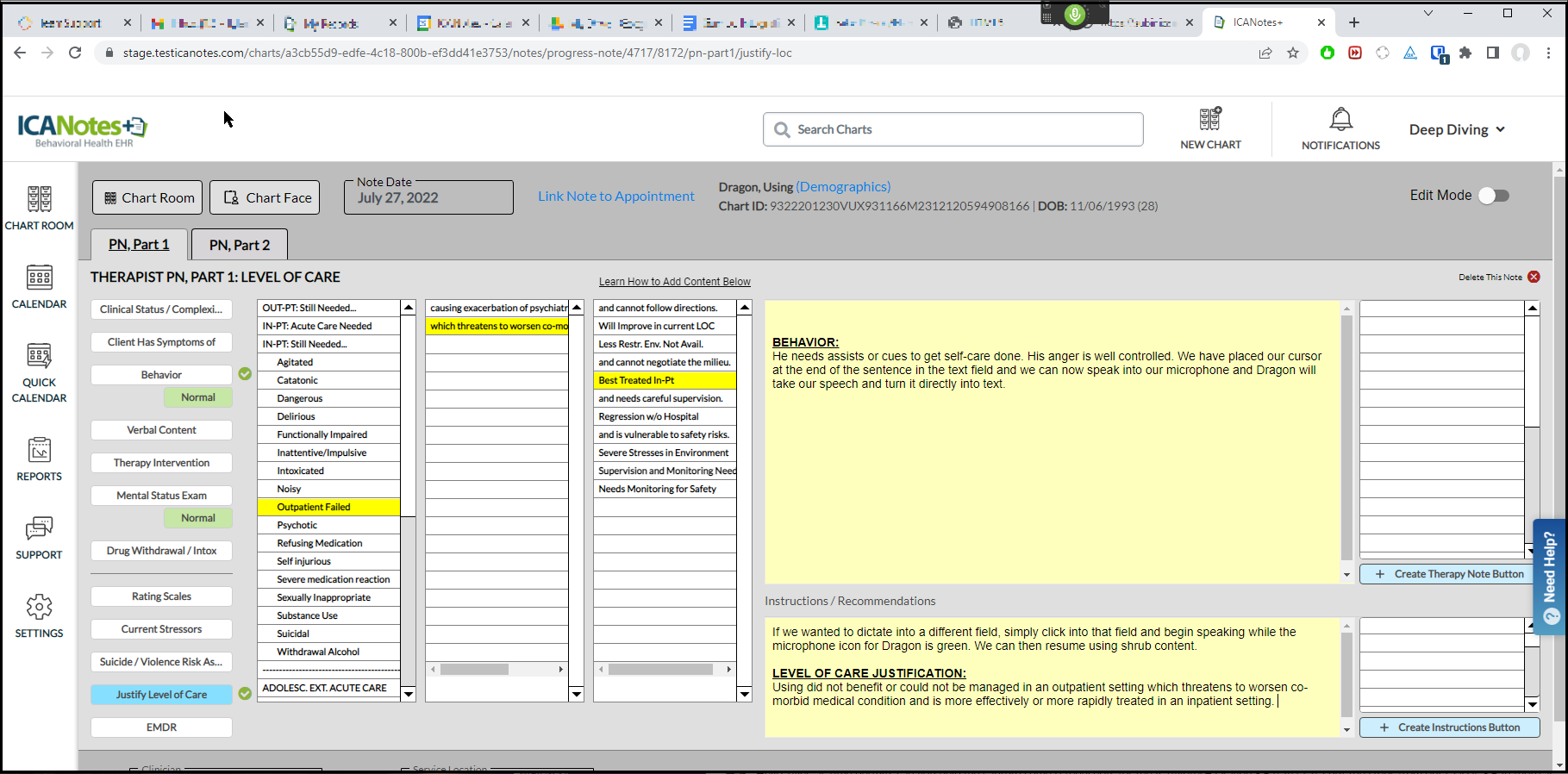
Task: Toggle the Edit Mode switch
Action: click(x=1494, y=196)
